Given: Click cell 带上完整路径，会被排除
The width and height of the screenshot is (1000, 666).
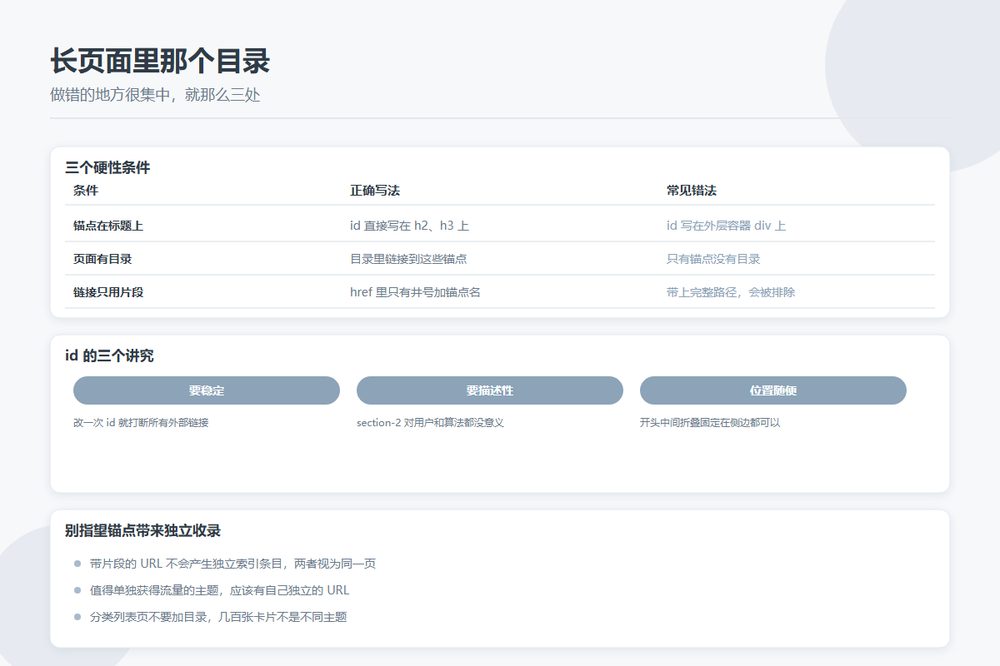Looking at the screenshot, I should point(730,292).
